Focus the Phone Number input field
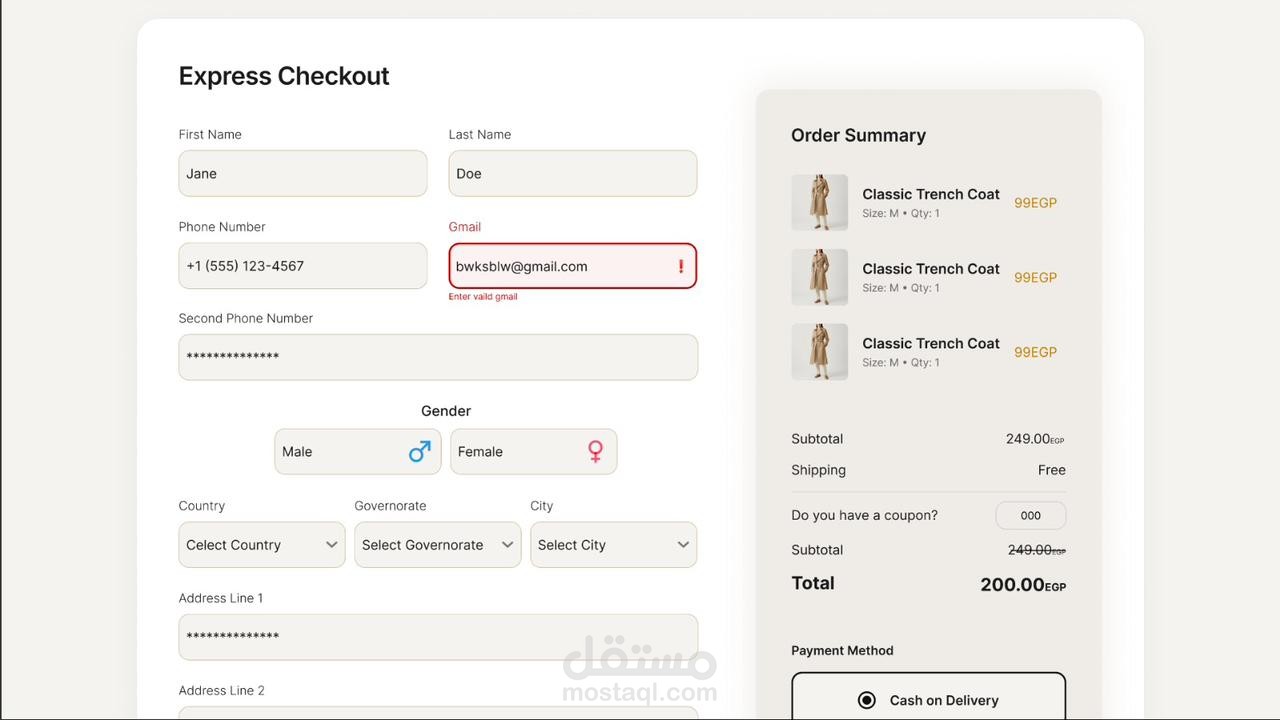The image size is (1280, 720). (303, 266)
